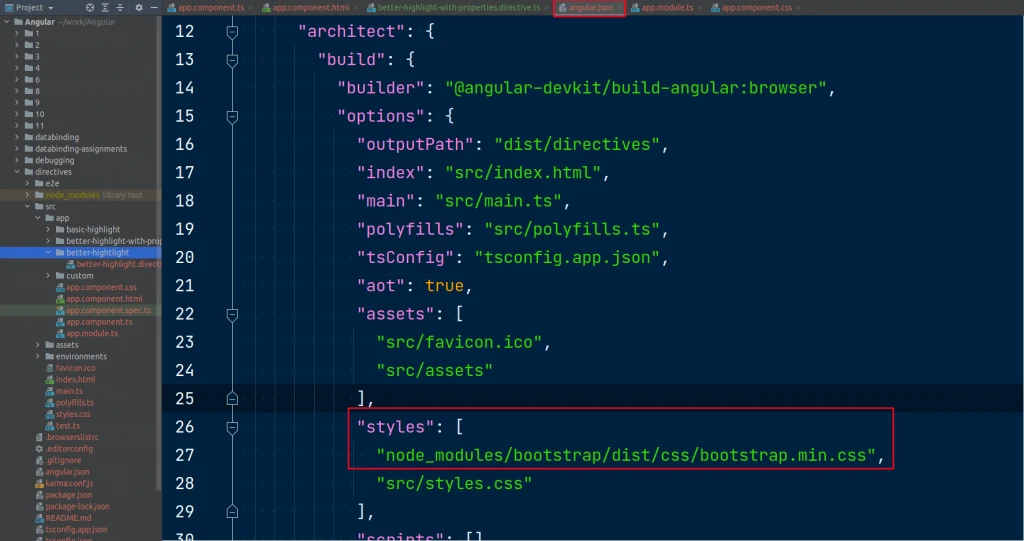Fold the "styles" array at line 26
Screen dimensions: 1024x541
pyautogui.click(x=232, y=427)
